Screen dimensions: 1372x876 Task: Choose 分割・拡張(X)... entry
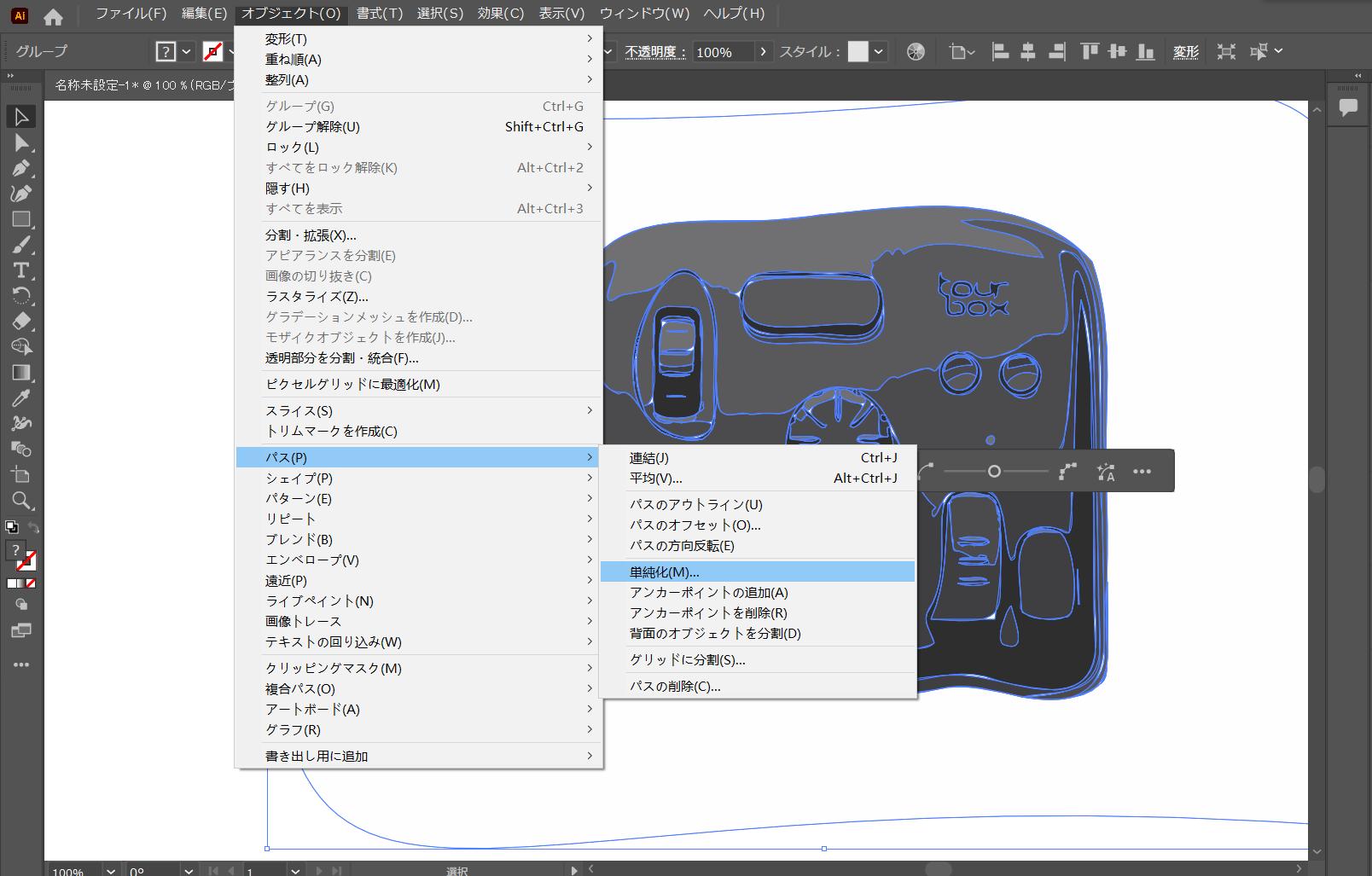coord(419,235)
